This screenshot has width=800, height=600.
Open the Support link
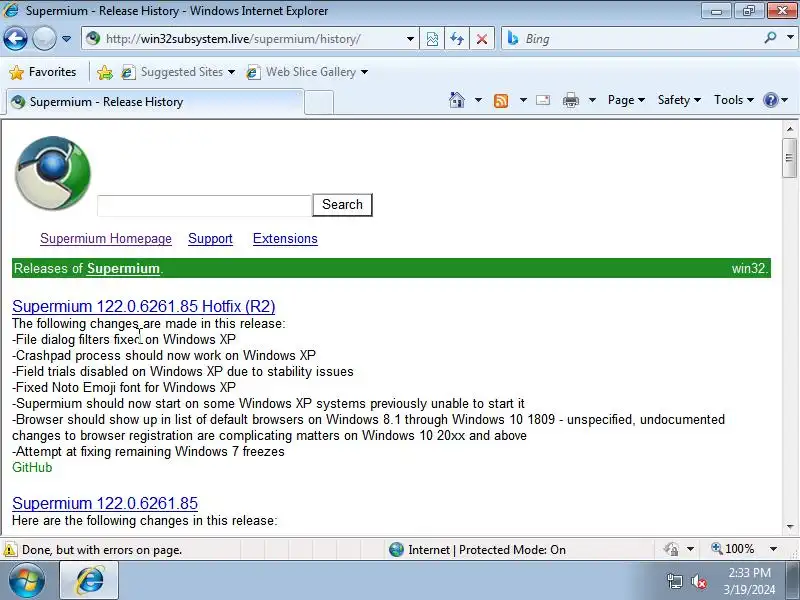(x=210, y=239)
